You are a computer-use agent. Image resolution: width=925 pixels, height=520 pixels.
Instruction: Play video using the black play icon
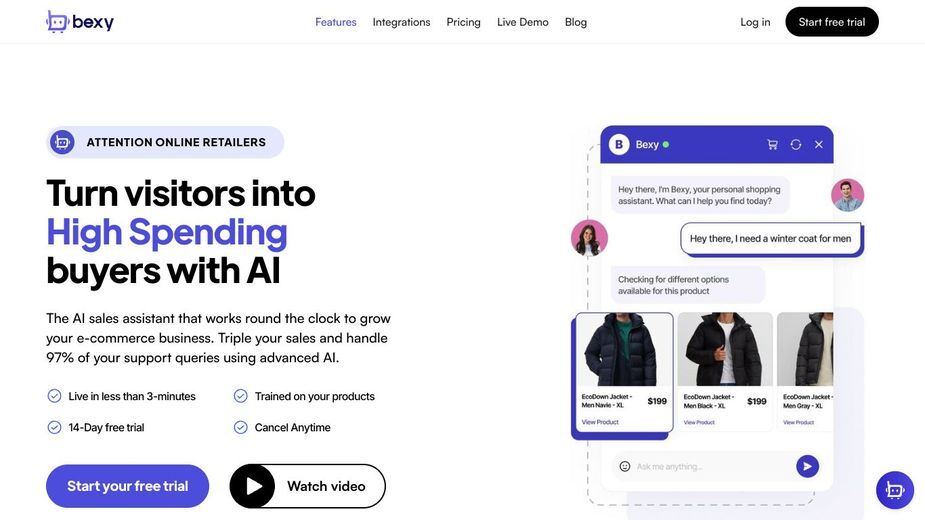pos(252,486)
